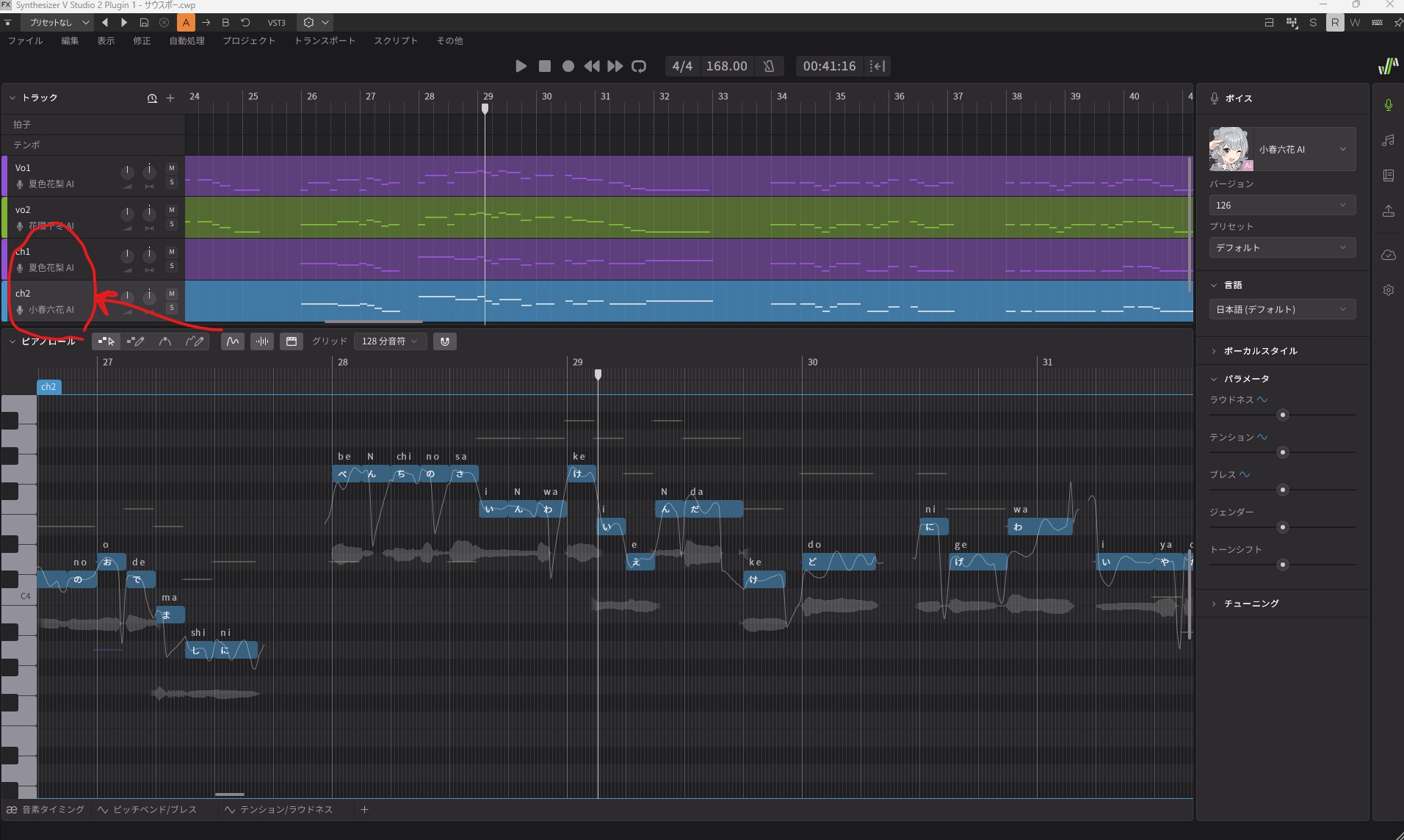Open the grid 128分音符 dropdown
1404x840 pixels.
389,341
